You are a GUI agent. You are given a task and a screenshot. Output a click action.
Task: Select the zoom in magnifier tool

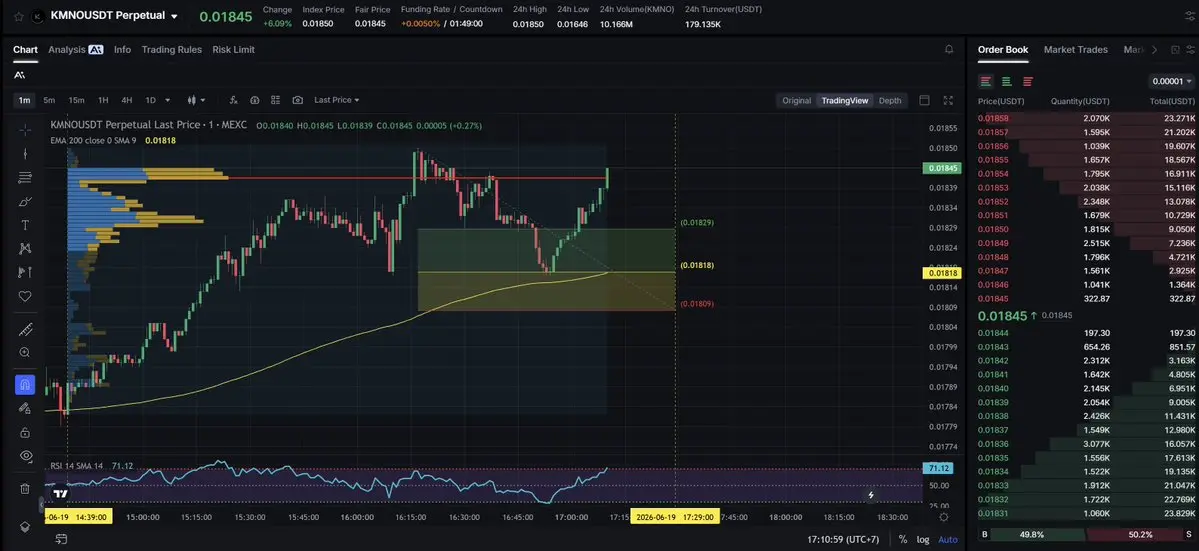click(25, 352)
